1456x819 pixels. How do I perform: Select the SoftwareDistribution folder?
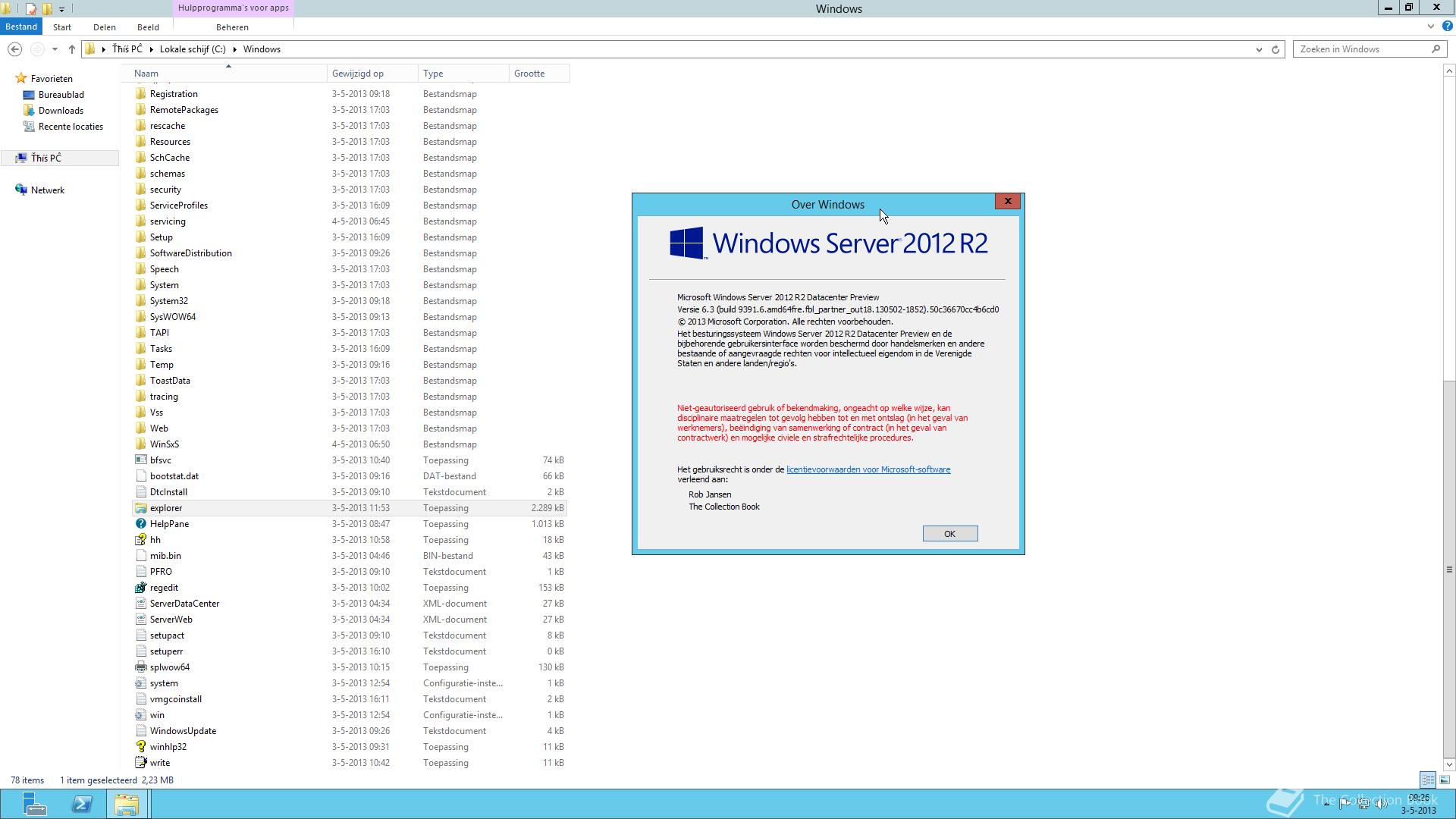click(350, 253)
